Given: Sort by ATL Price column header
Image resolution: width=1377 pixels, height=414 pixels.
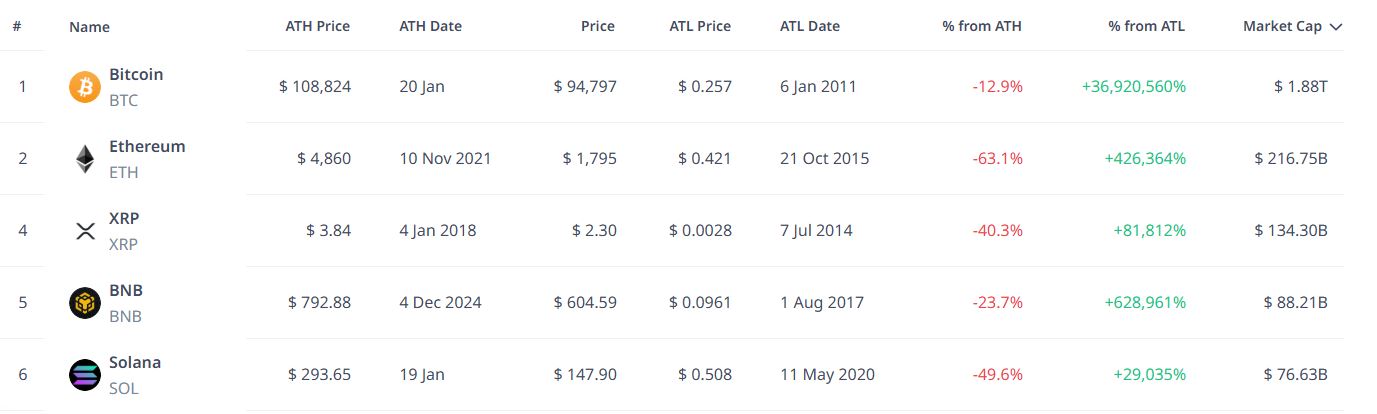Looking at the screenshot, I should click(x=700, y=27).
